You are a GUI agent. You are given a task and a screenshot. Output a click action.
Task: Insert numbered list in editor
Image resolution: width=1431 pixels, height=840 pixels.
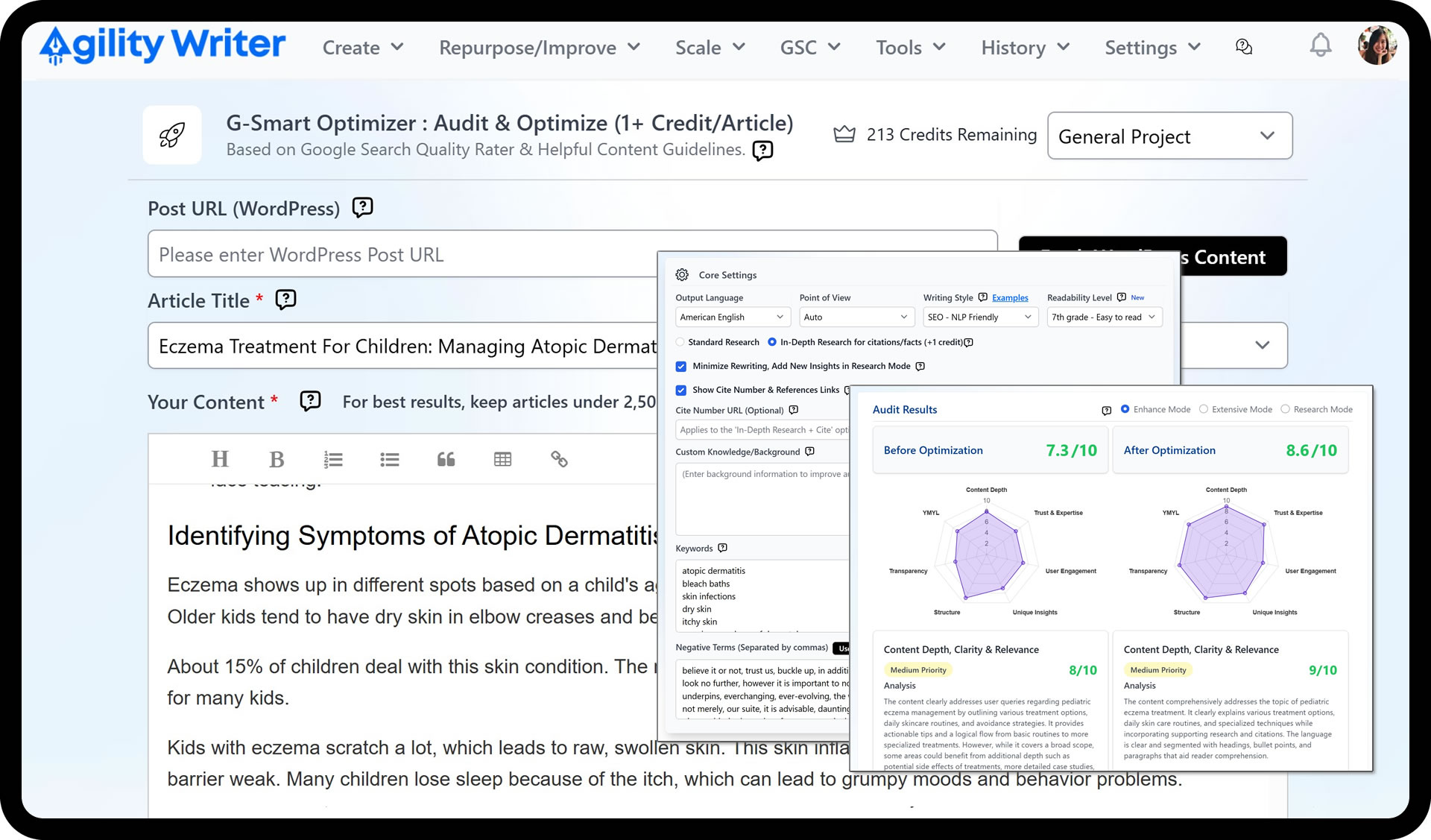333,459
